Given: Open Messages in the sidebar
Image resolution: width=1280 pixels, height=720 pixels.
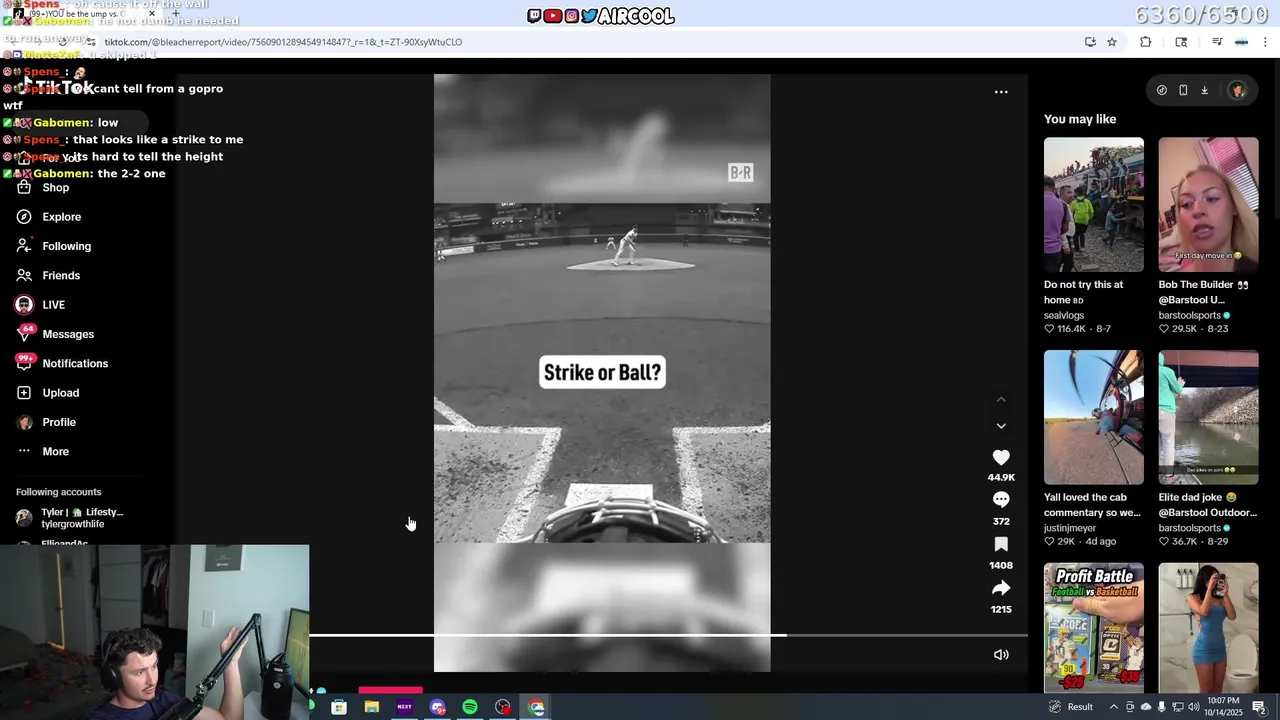Looking at the screenshot, I should (68, 334).
